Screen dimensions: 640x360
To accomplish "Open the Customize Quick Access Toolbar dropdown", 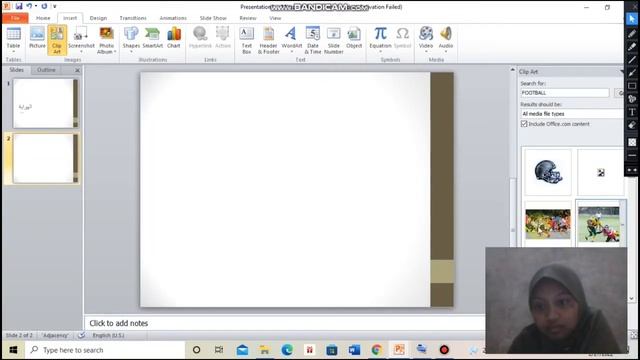I will 54,6.
